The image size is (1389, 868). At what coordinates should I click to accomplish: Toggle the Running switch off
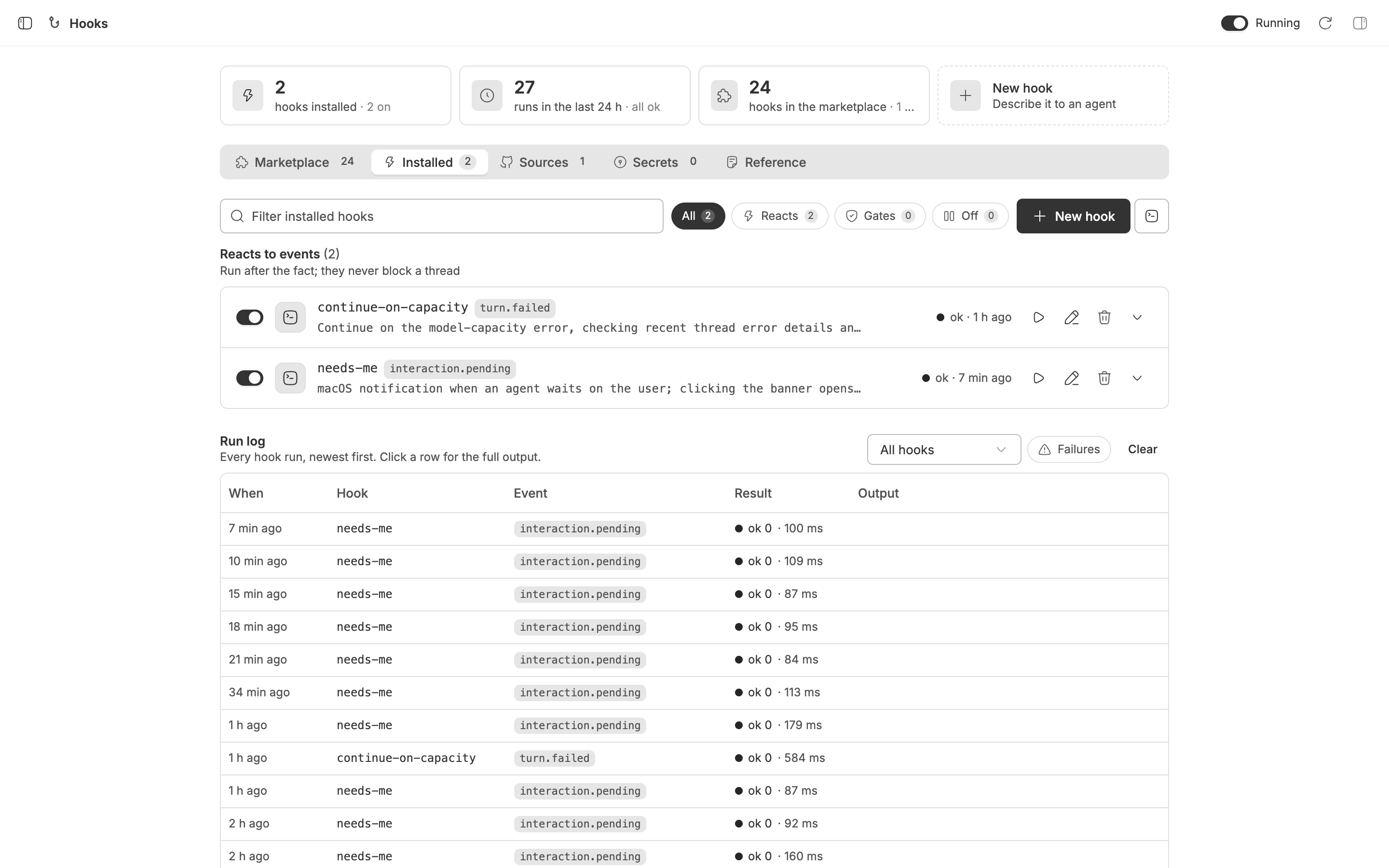pyautogui.click(x=1234, y=23)
